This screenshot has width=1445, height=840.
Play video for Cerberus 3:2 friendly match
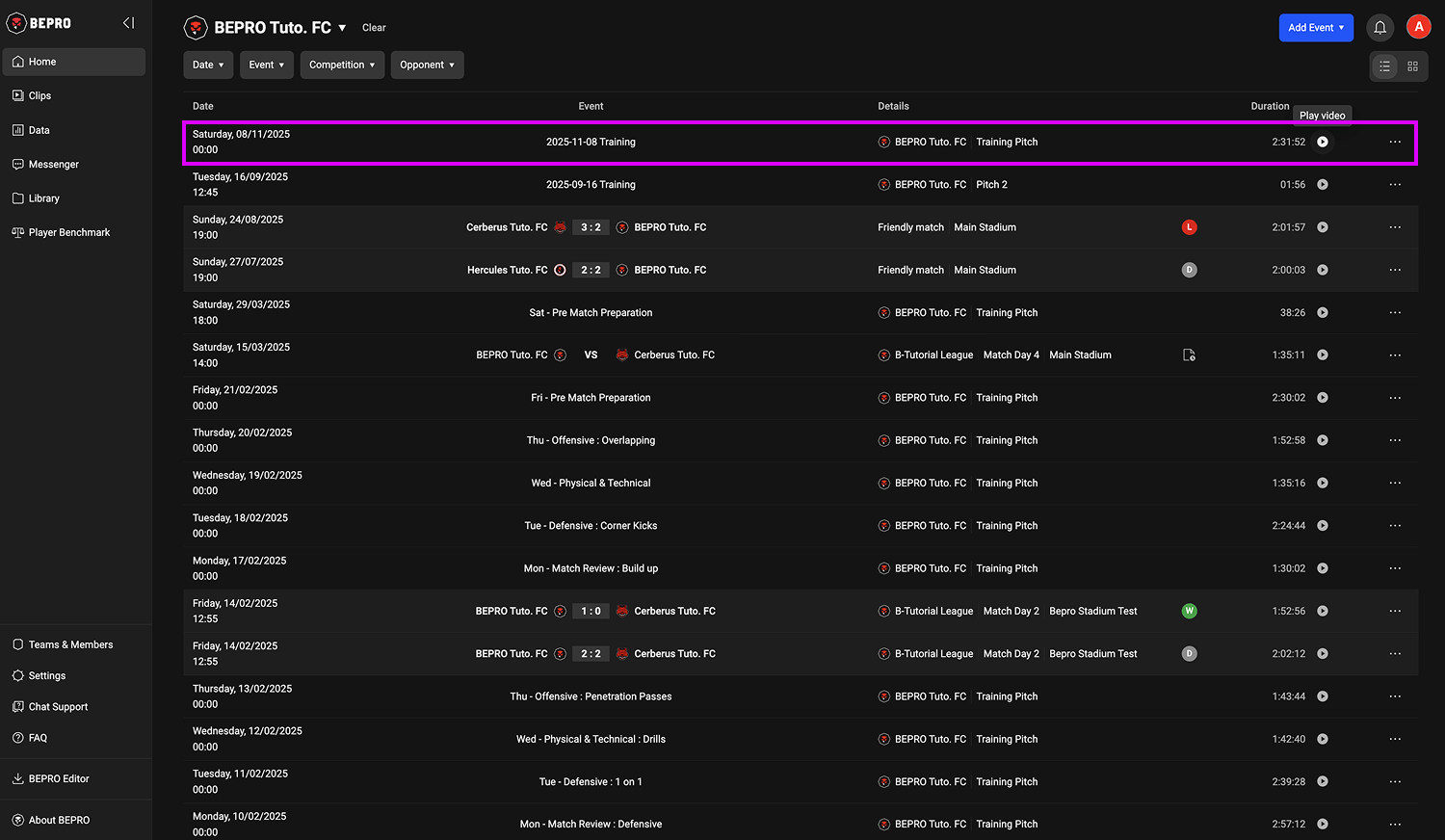(x=1323, y=227)
